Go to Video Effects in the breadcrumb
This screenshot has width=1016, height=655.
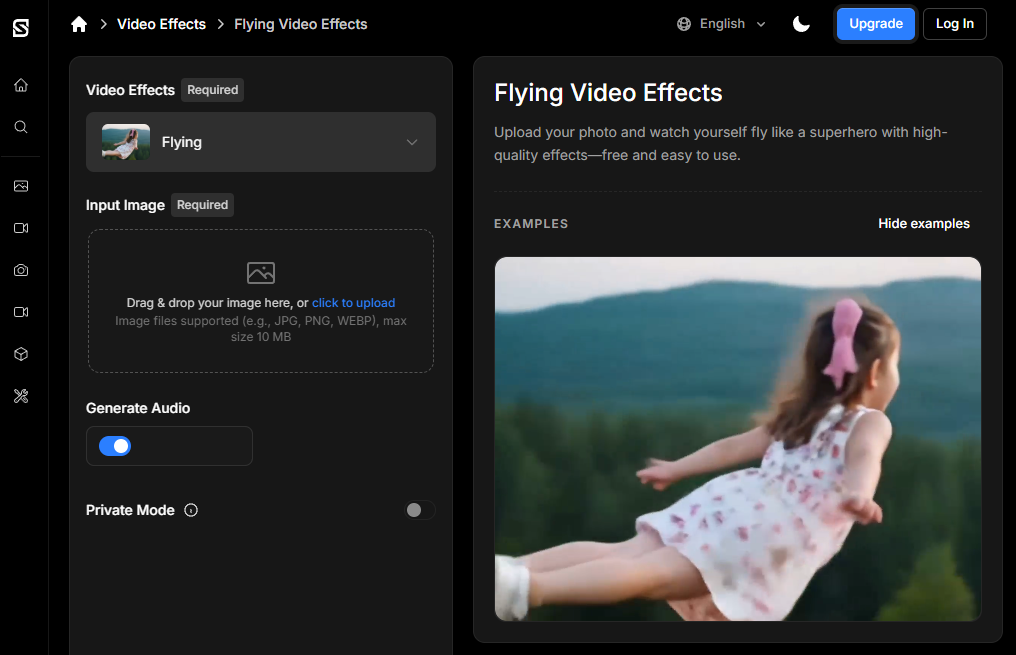click(161, 24)
